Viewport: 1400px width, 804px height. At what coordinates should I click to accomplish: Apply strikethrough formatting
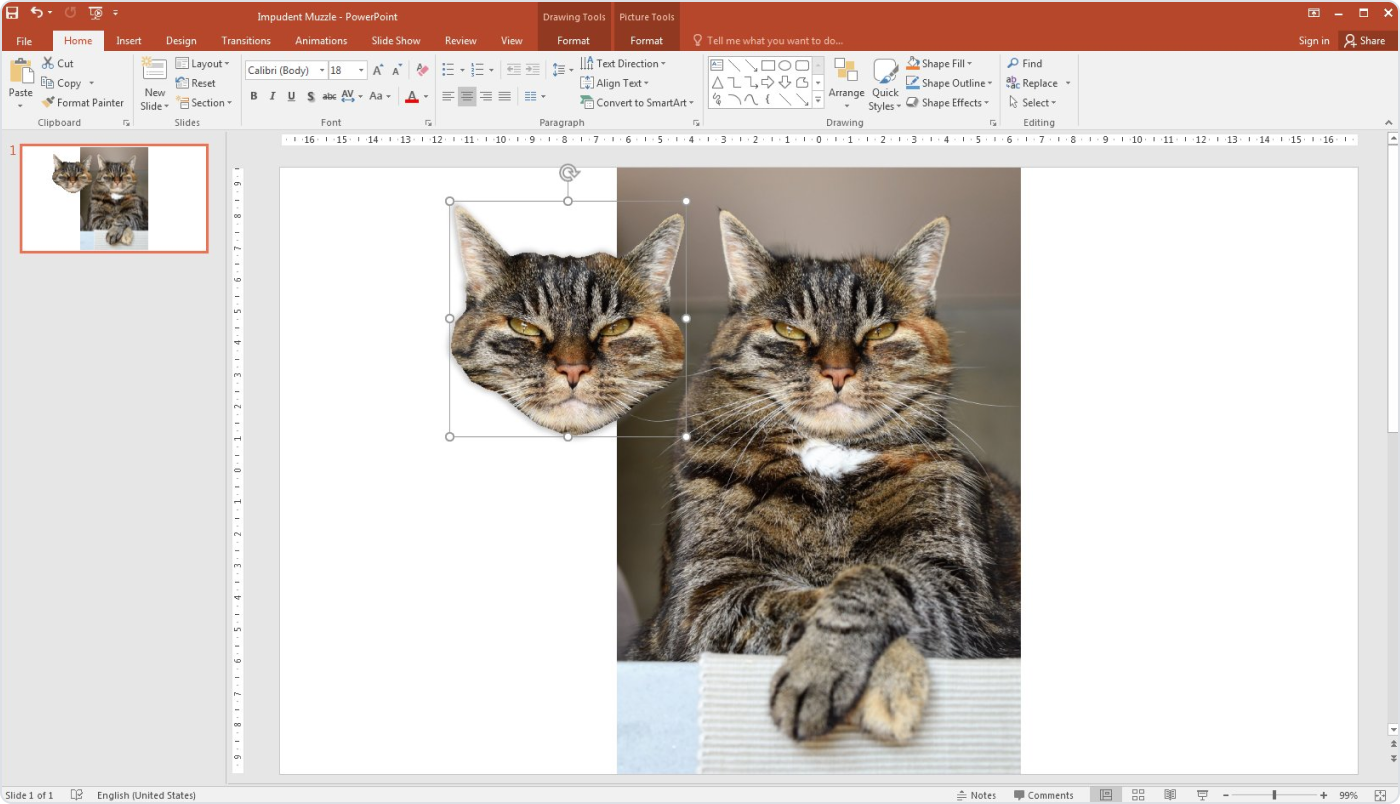pos(329,96)
